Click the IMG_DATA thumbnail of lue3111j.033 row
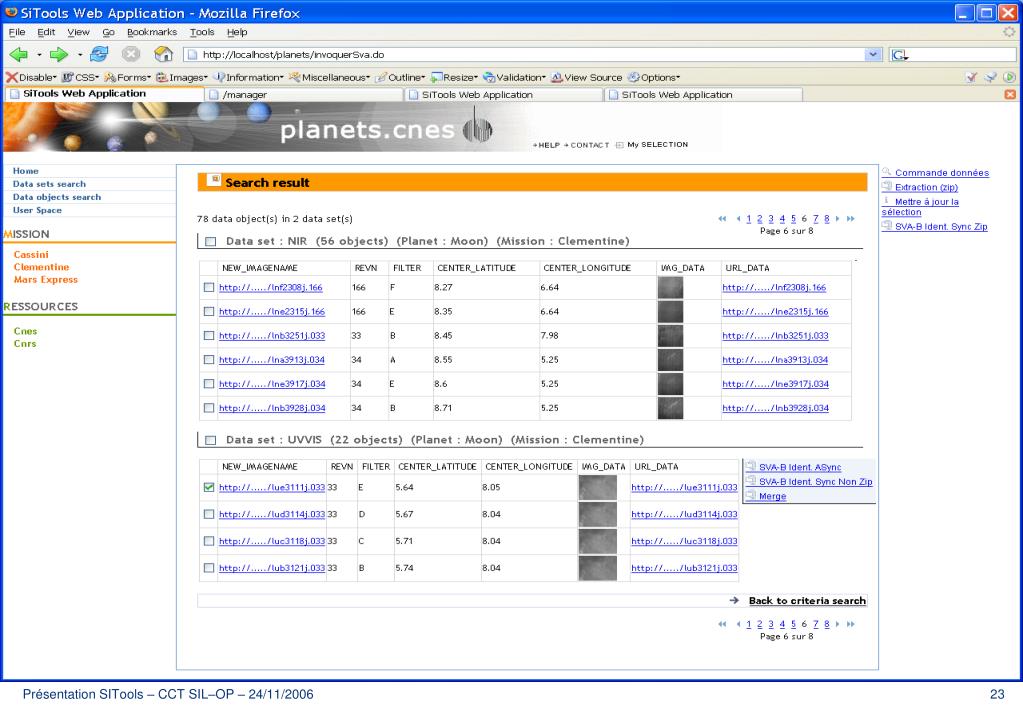 (x=598, y=487)
